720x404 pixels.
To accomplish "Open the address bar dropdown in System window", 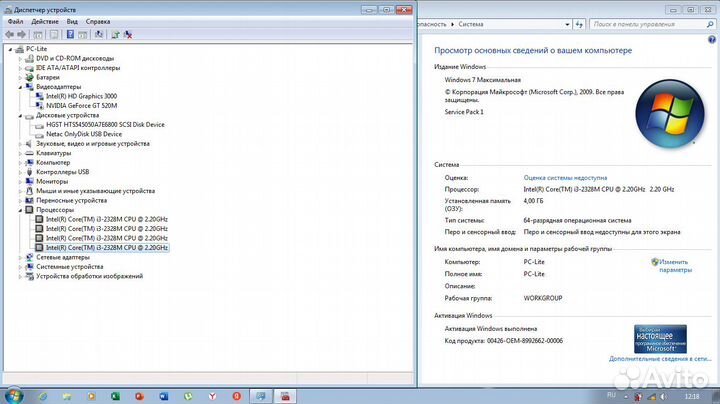I will point(568,24).
